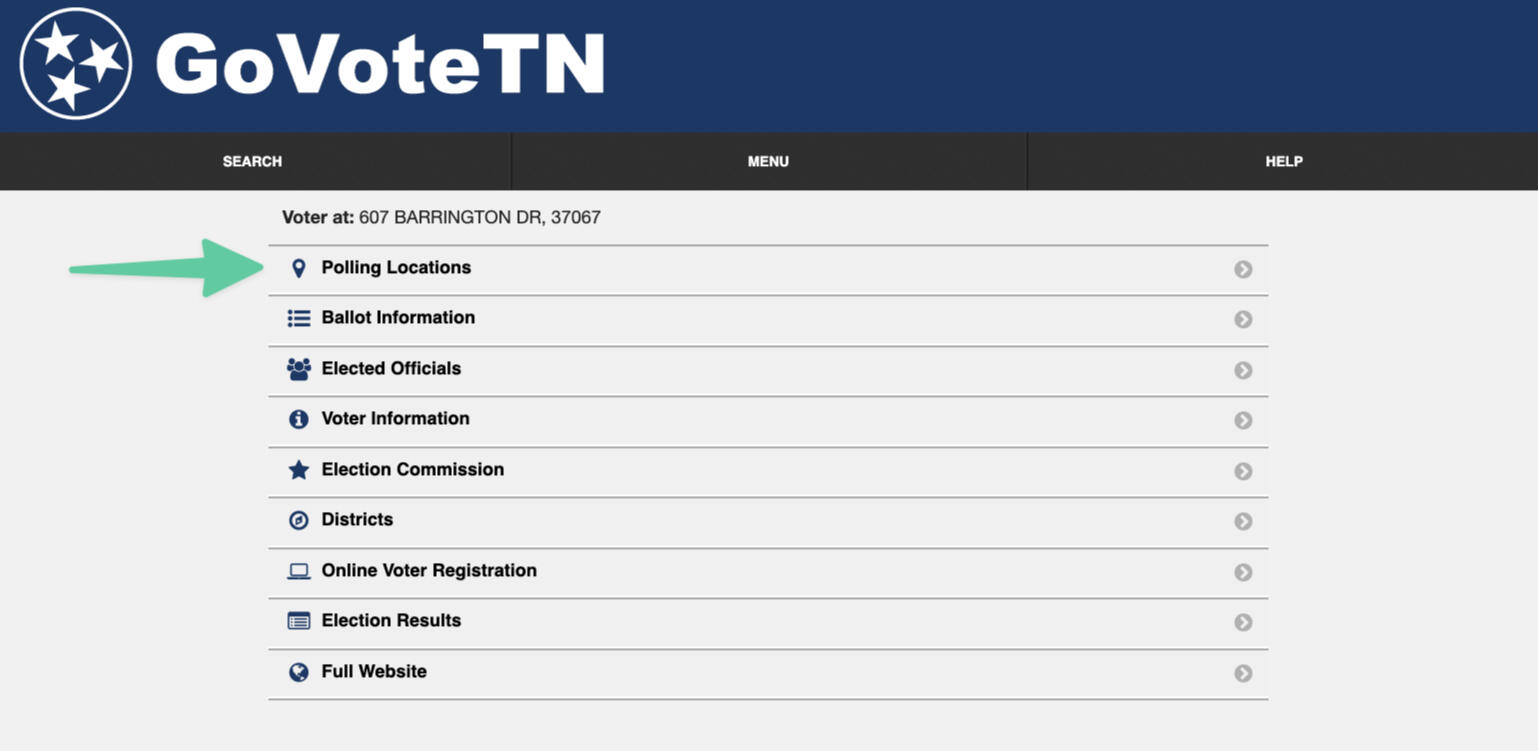The width and height of the screenshot is (1538, 751).
Task: Click the Polling Locations map pin icon
Action: (x=298, y=268)
